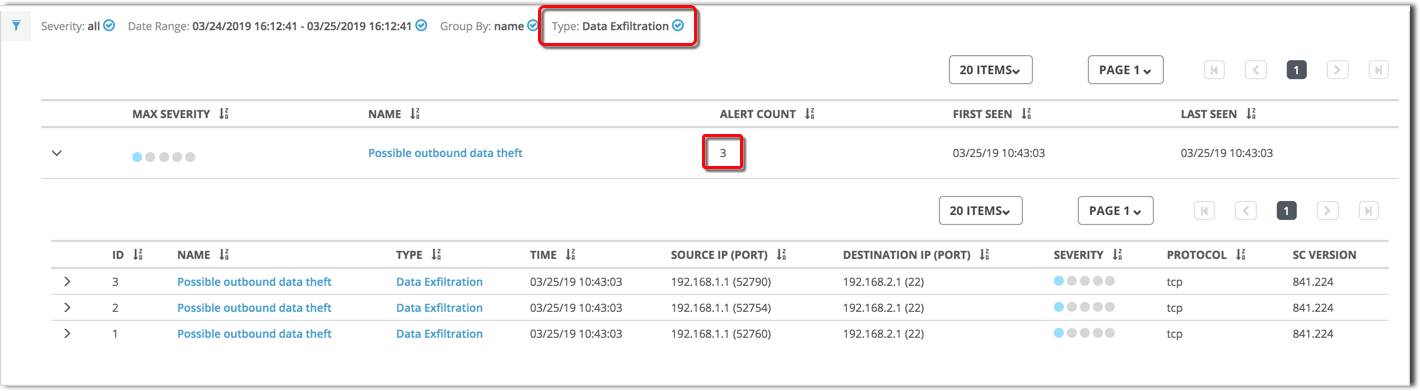Image resolution: width=1420 pixels, height=391 pixels.
Task: Open Possible outbound data theft alert ID 1
Action: (254, 333)
